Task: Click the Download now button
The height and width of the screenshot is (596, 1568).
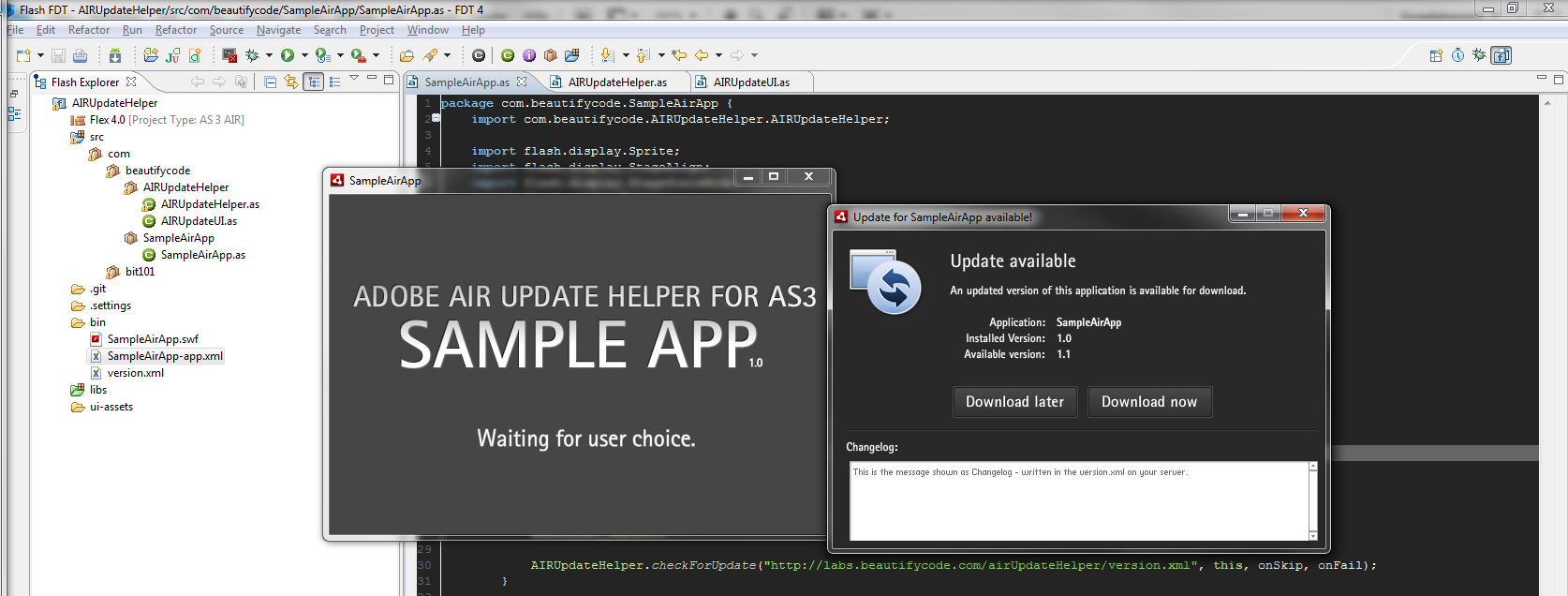Action: point(1148,402)
